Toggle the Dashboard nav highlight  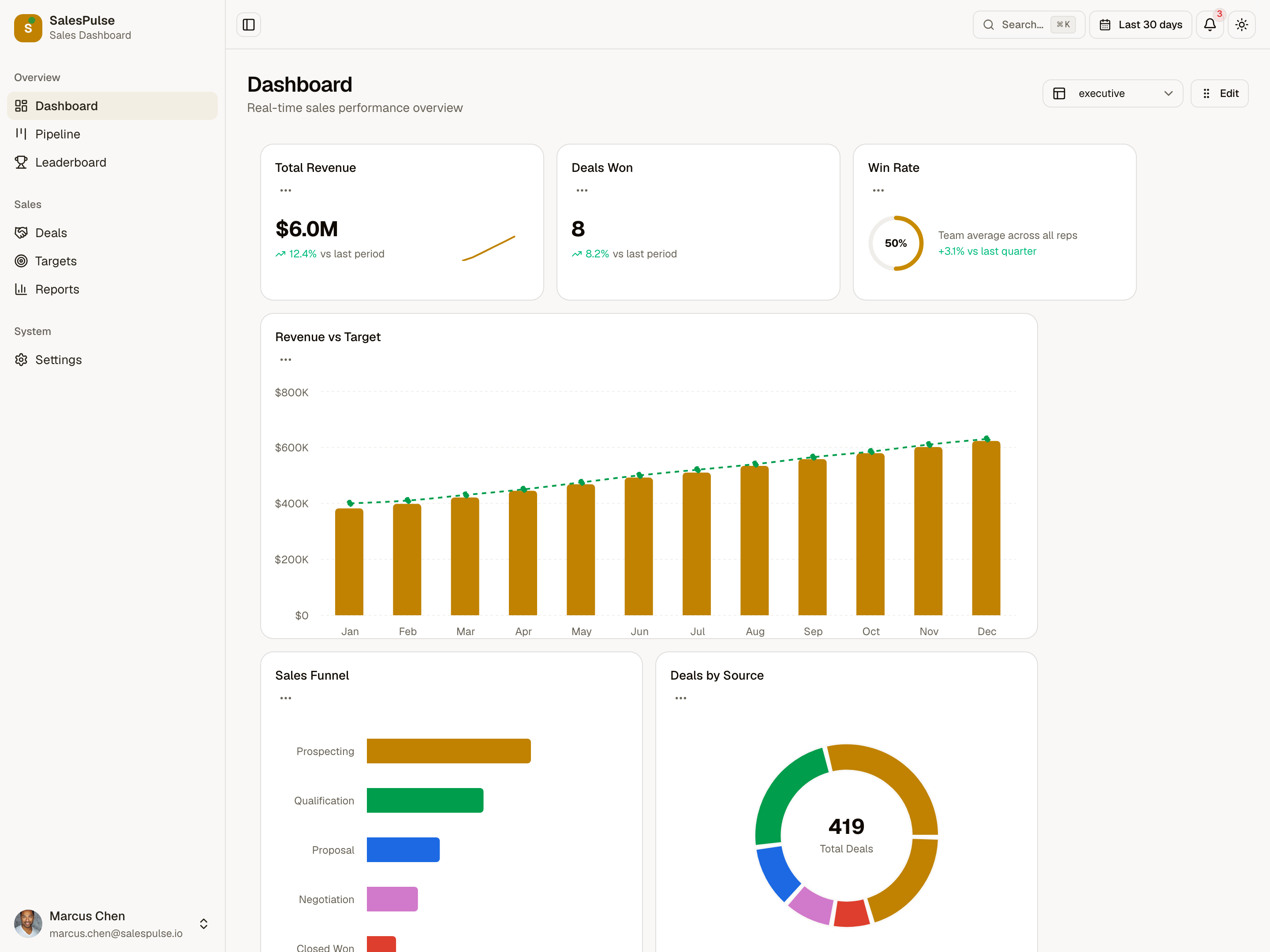pos(66,106)
